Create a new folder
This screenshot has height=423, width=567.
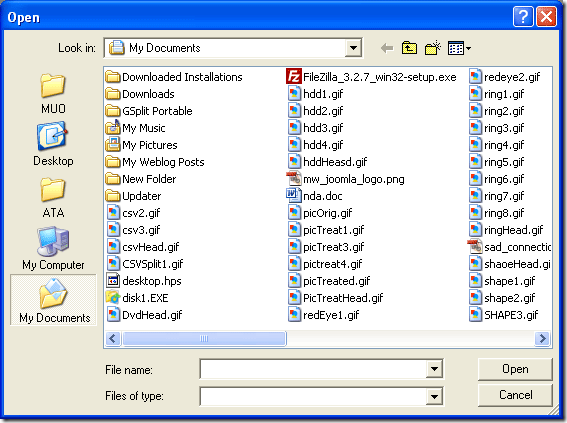pos(432,48)
